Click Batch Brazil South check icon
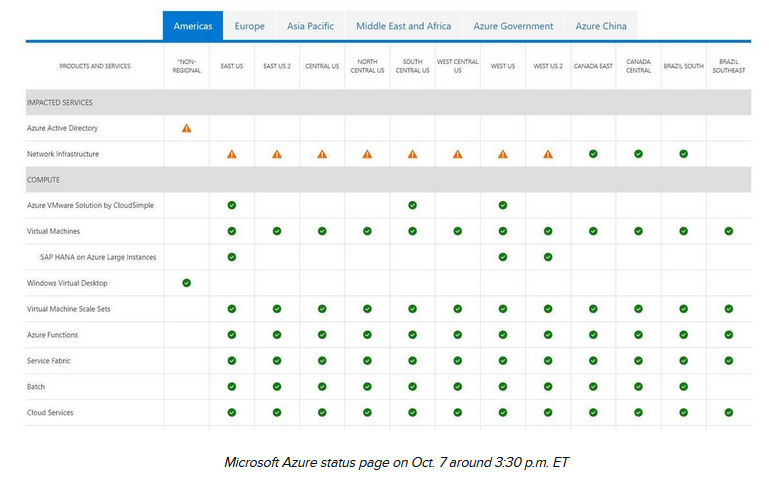The height and width of the screenshot is (486, 769). click(x=684, y=386)
